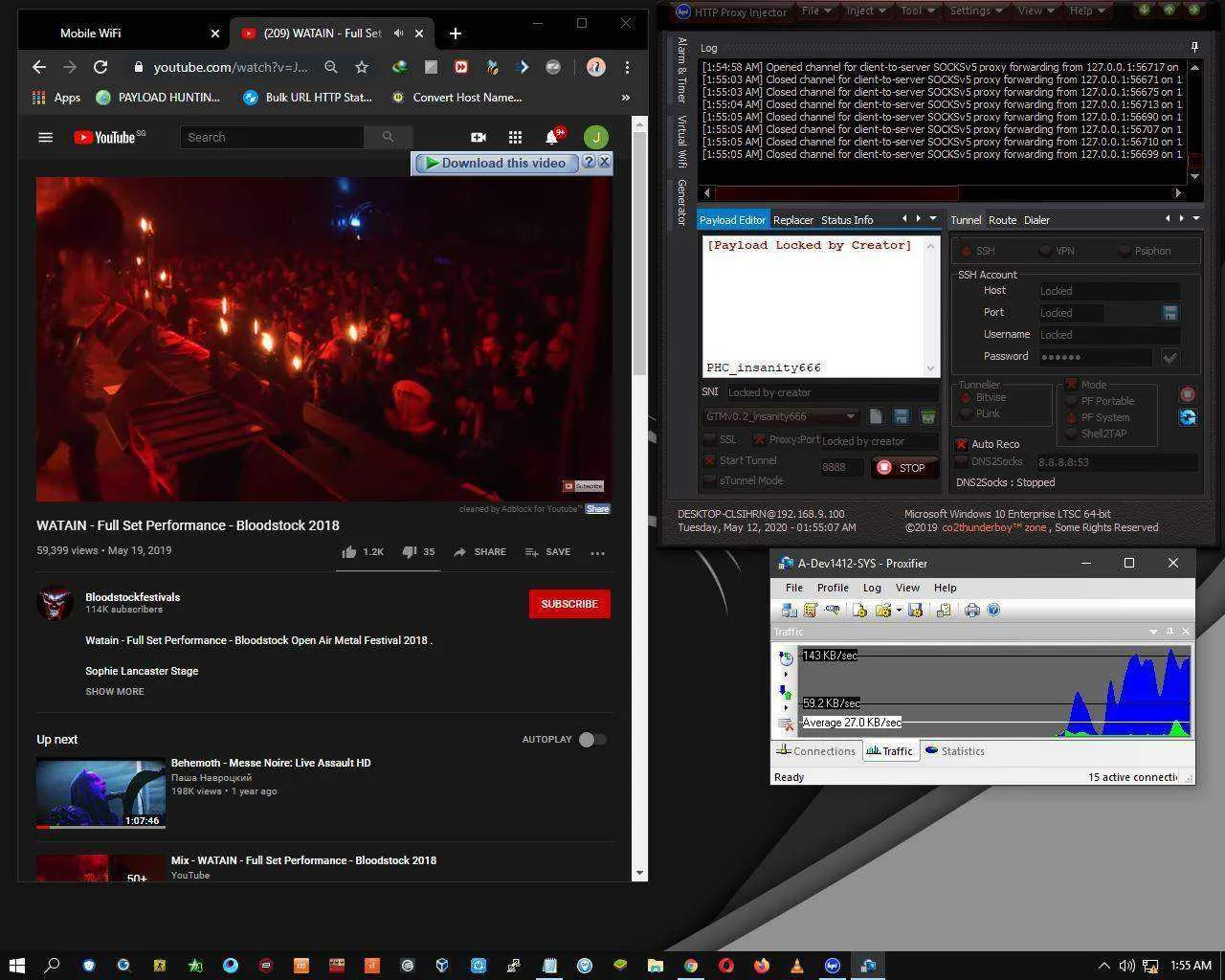Open the Connections tab in Proxifier
Image resolution: width=1225 pixels, height=980 pixels.
pos(816,751)
